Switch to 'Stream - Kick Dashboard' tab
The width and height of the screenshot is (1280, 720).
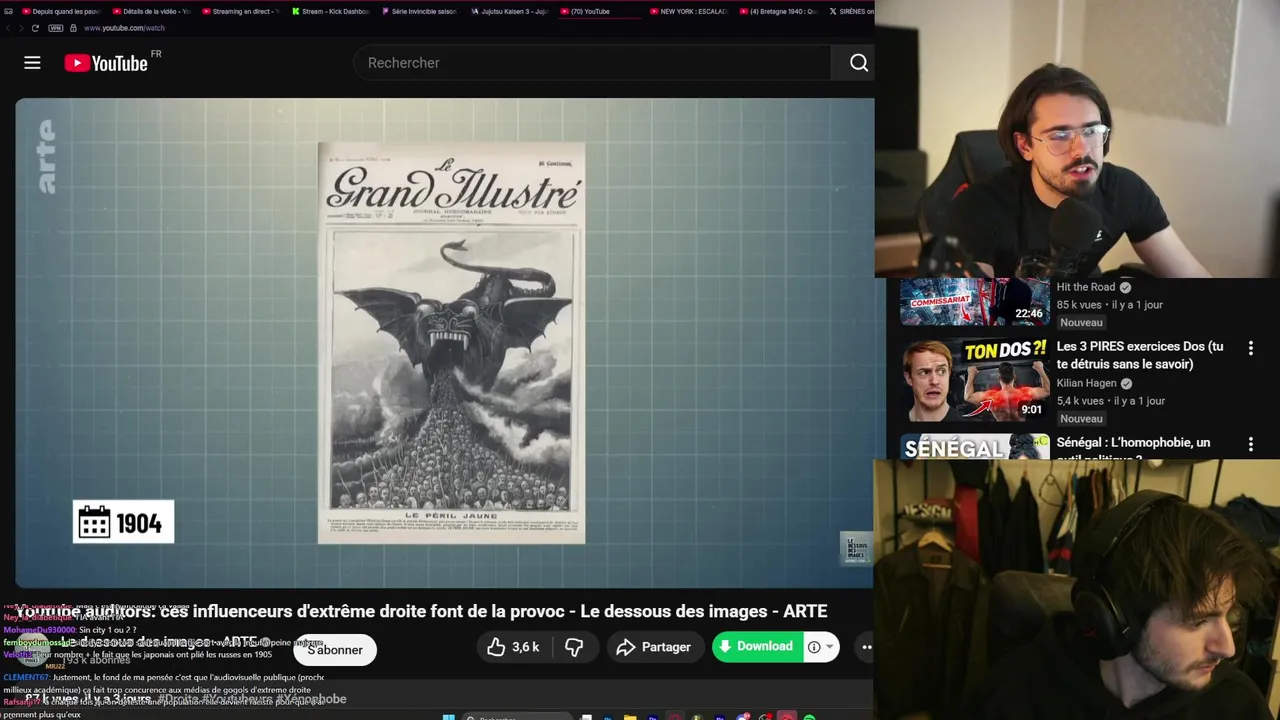(330, 11)
